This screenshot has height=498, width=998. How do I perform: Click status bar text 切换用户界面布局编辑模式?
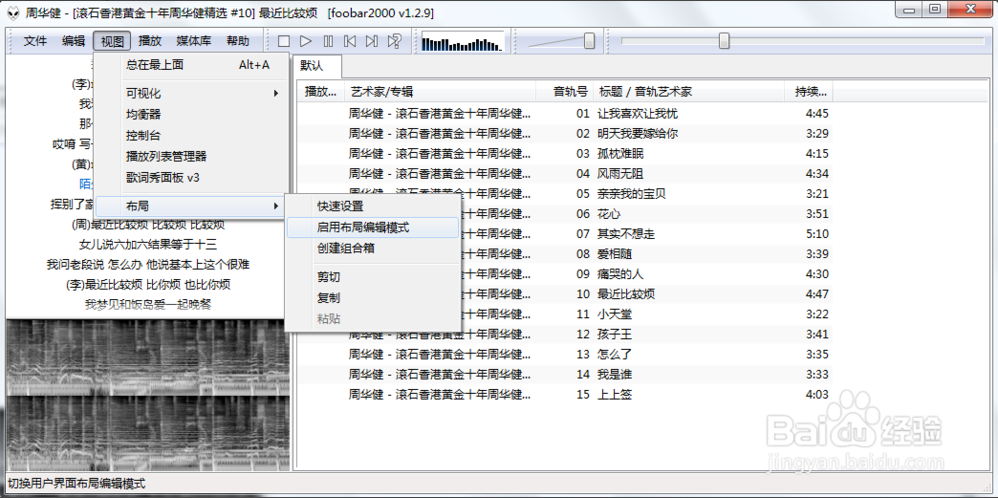coord(76,483)
